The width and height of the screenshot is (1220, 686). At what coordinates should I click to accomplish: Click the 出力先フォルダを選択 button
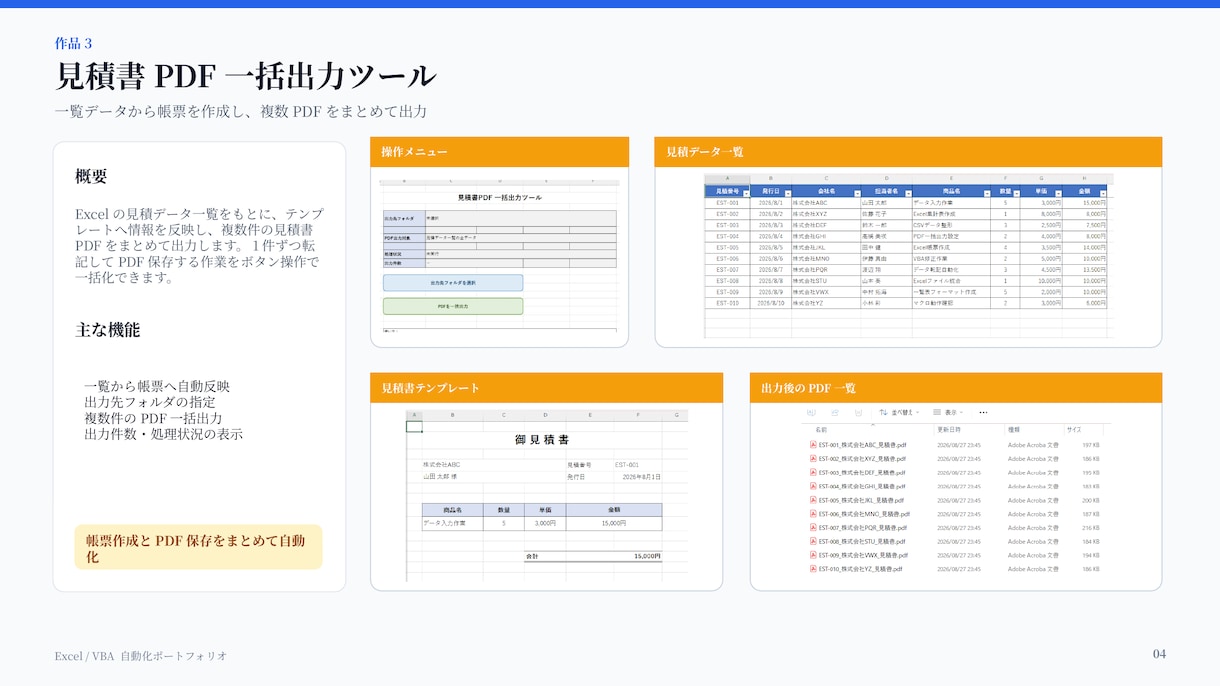453,283
